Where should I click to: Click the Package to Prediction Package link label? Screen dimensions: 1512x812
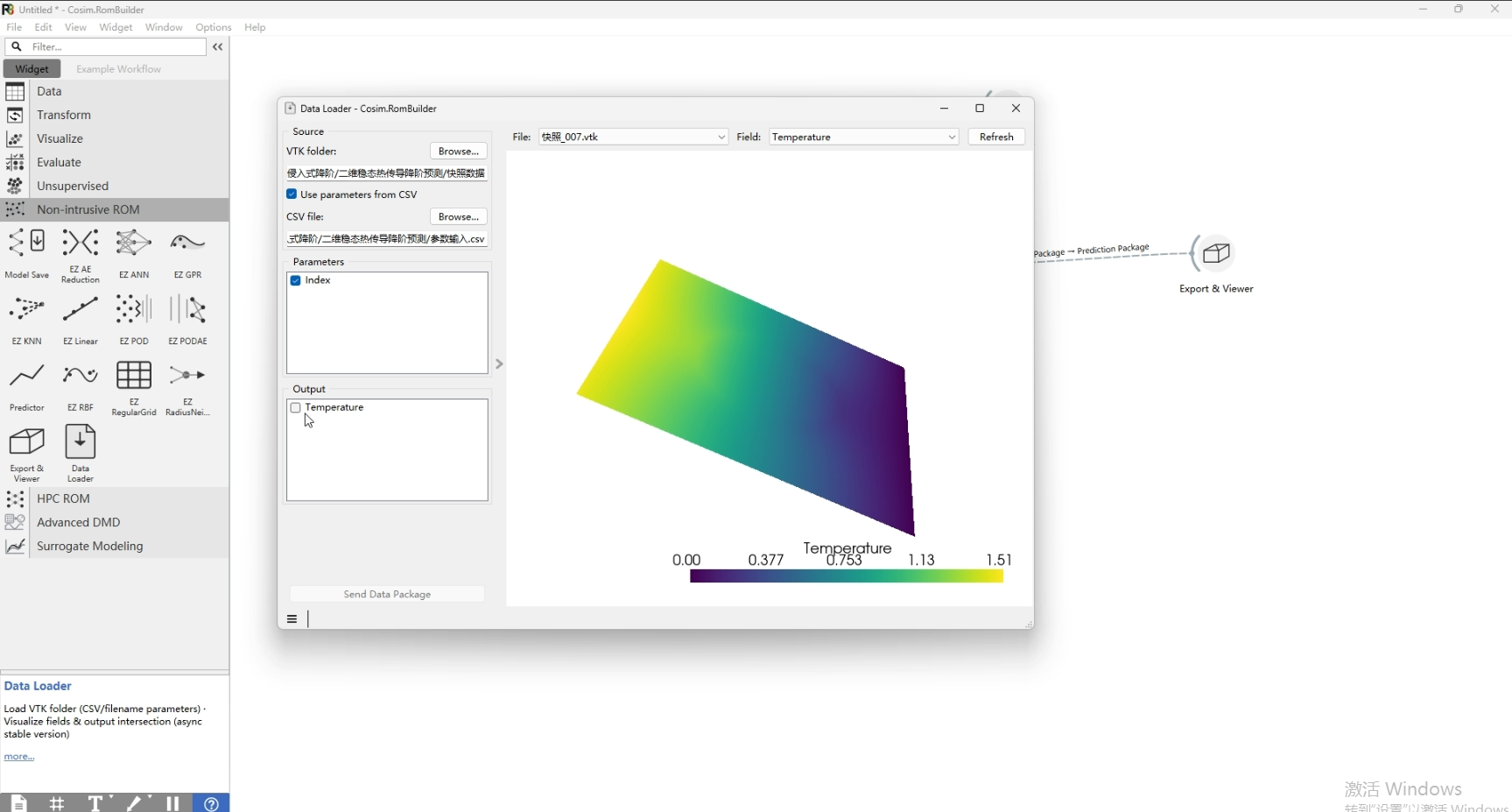click(x=1092, y=251)
